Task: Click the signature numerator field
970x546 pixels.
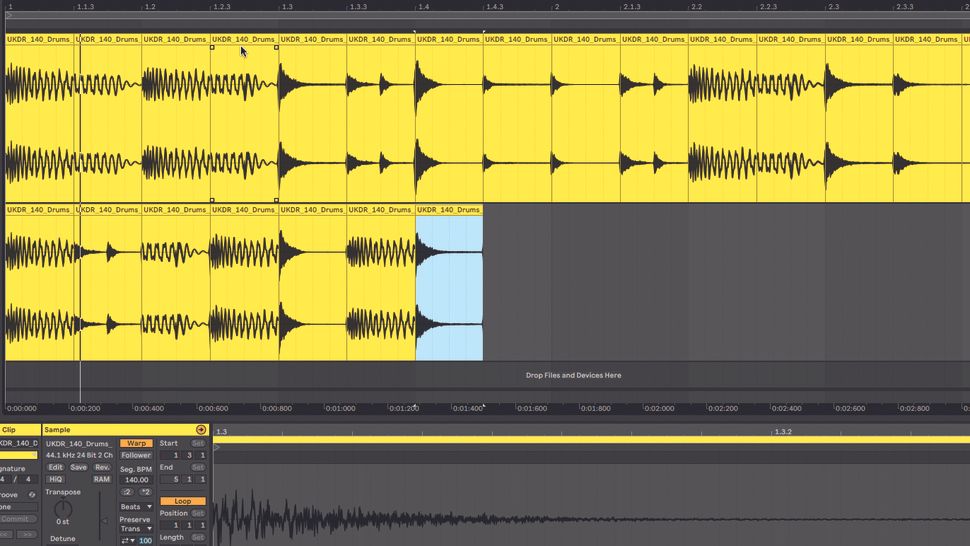Action: [5, 479]
